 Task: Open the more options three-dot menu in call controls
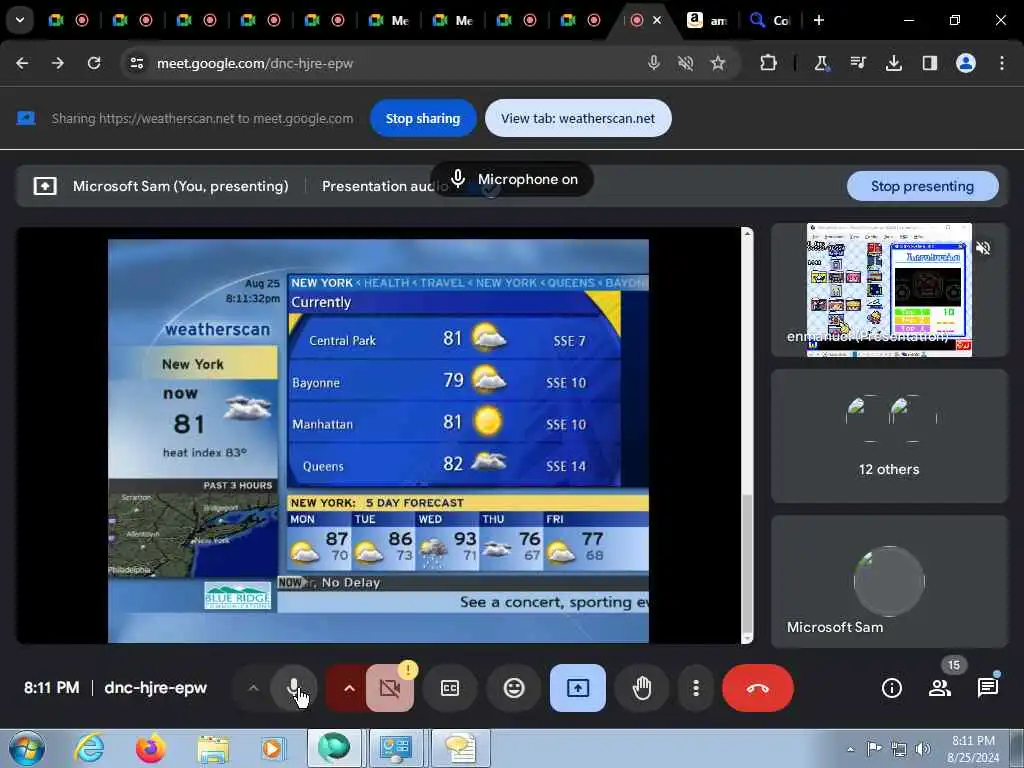tap(696, 688)
